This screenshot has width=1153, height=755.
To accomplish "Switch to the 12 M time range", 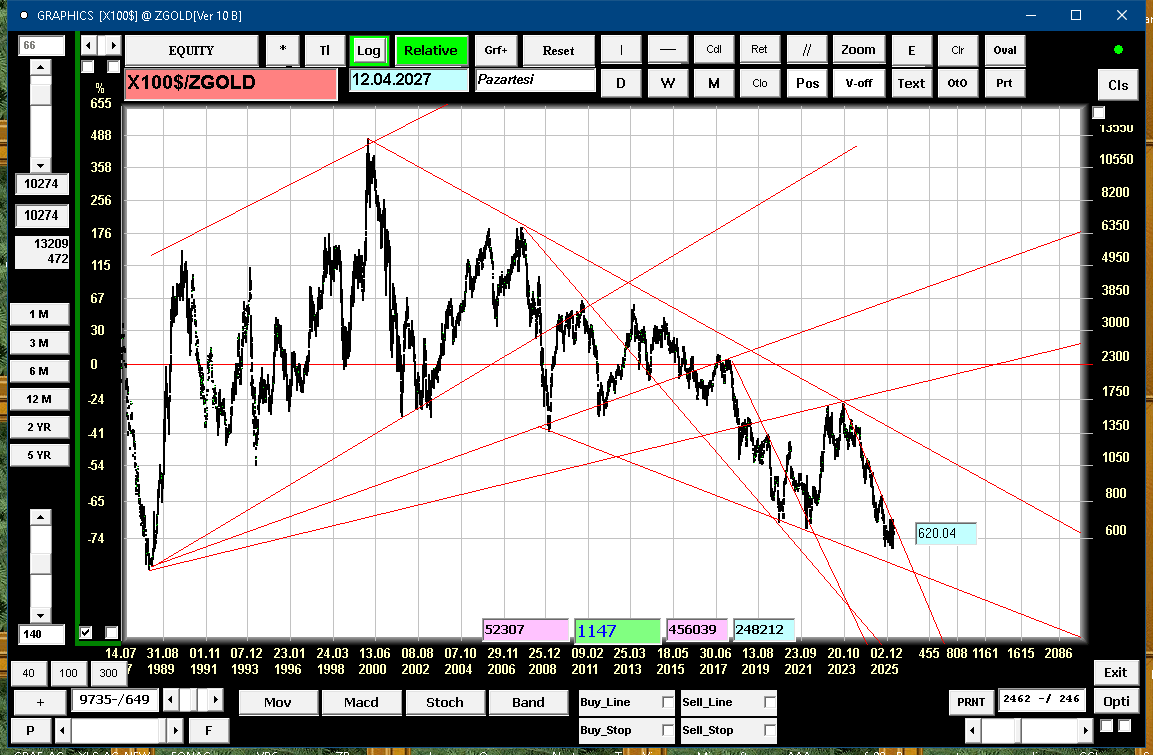I will tap(39, 399).
